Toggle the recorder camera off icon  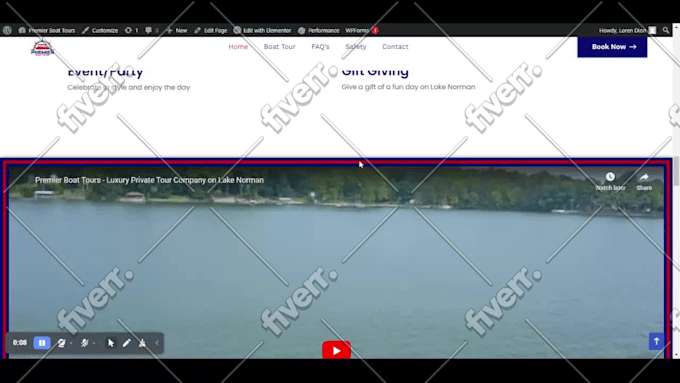click(62, 343)
